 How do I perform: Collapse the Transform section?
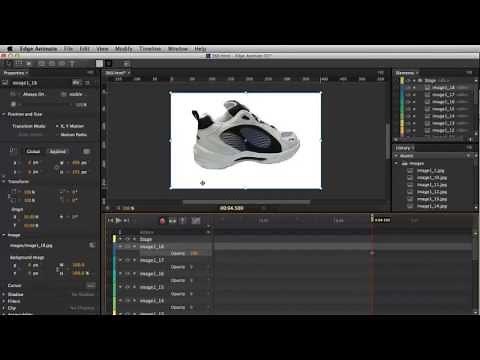pyautogui.click(x=4, y=181)
